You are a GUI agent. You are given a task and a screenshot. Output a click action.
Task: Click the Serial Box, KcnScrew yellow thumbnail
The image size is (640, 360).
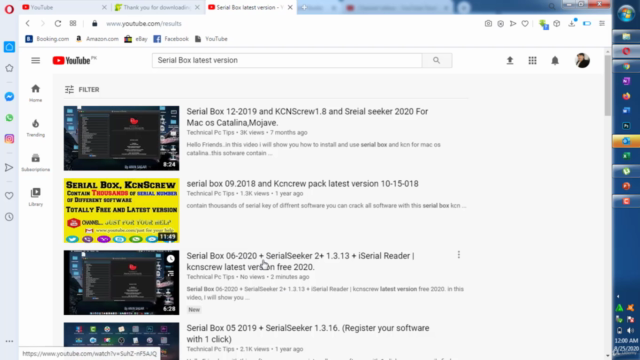pyautogui.click(x=121, y=210)
